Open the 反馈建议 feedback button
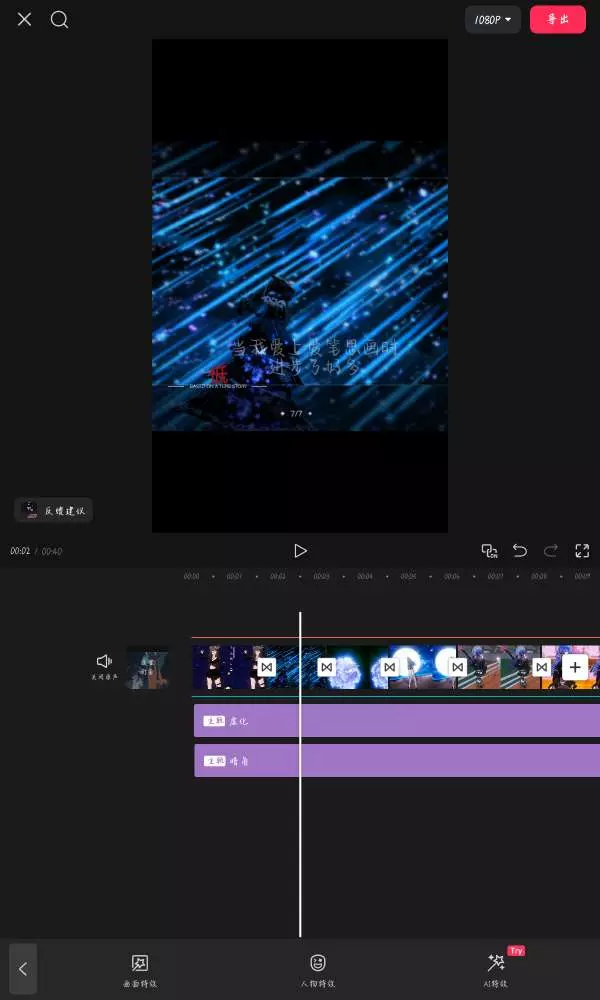600x1000 pixels. (54, 510)
